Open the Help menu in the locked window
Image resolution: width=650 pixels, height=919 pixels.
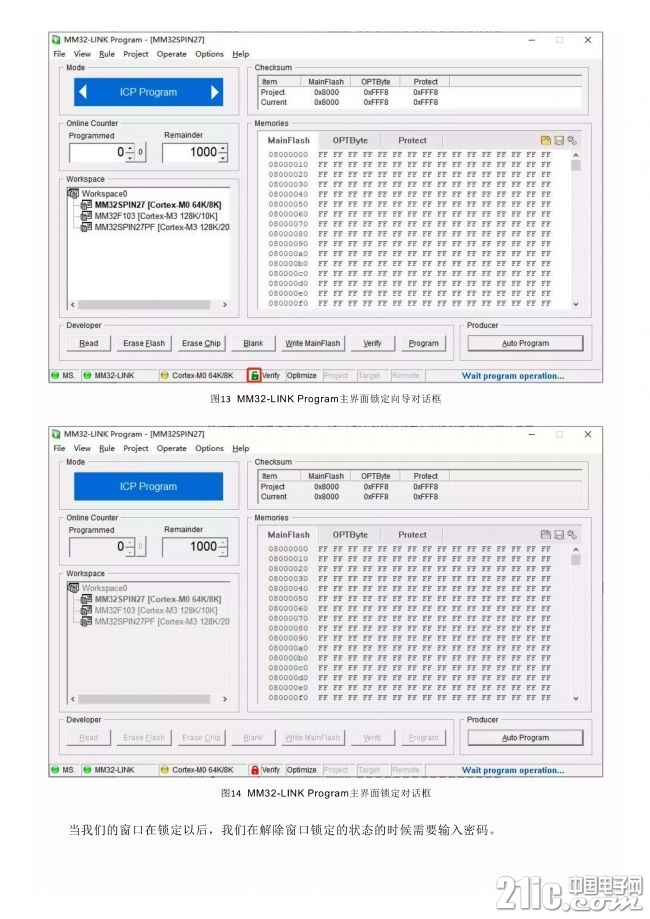[240, 448]
